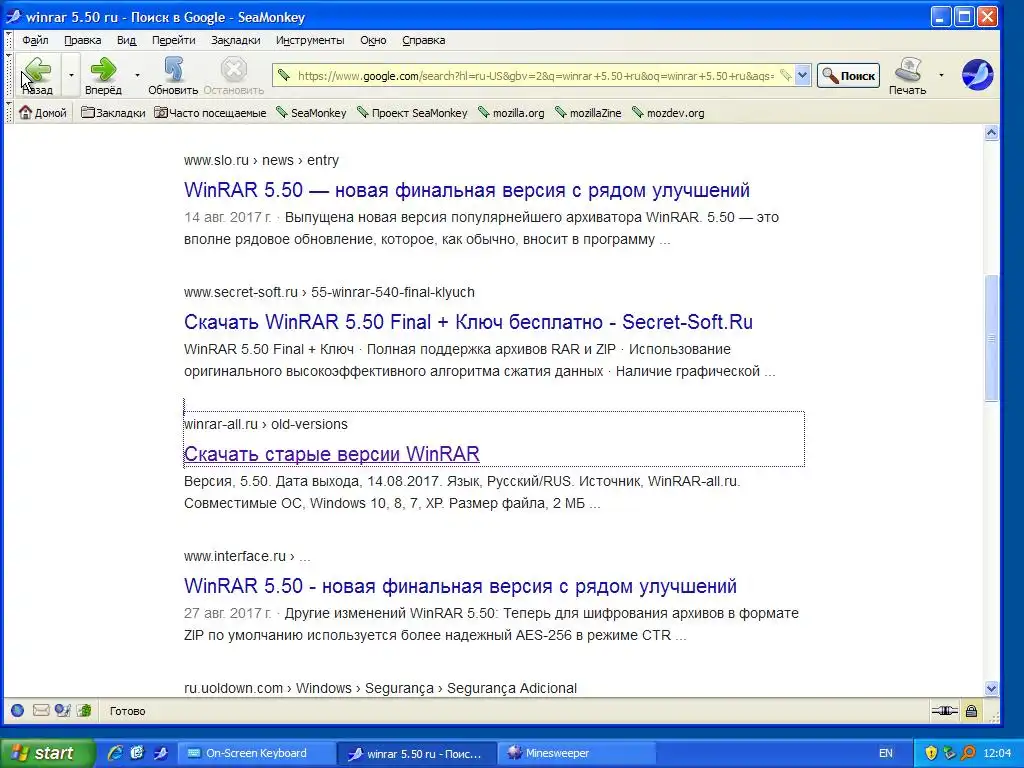
Task: Open the Часто посещаемые folder
Action: coord(210,112)
